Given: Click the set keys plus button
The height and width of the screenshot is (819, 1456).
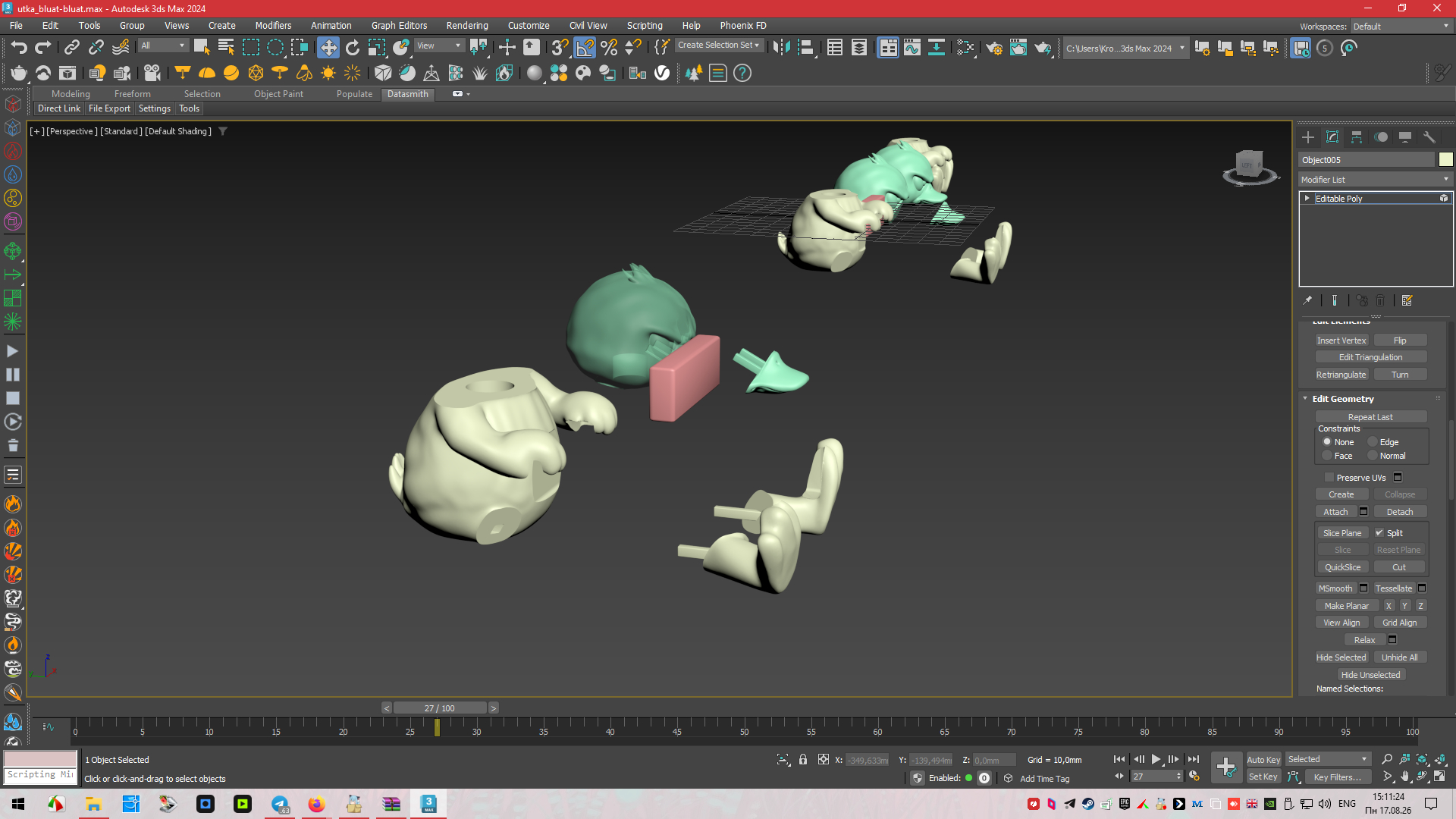Looking at the screenshot, I should pyautogui.click(x=1226, y=767).
